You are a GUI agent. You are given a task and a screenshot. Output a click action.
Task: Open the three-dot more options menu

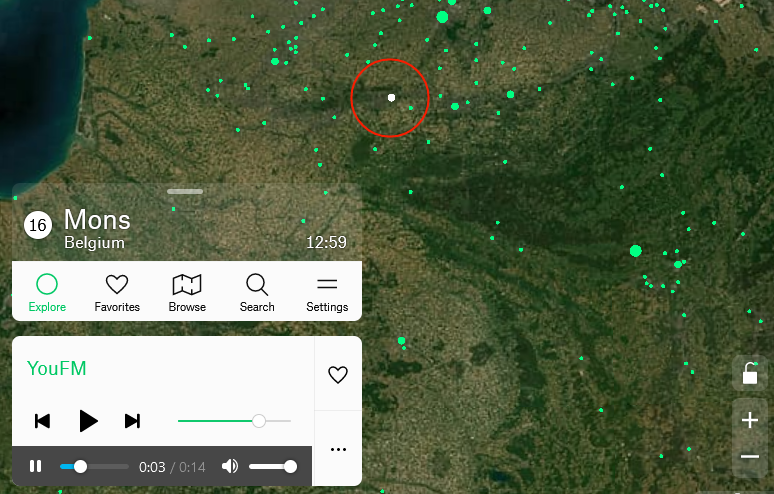point(338,449)
